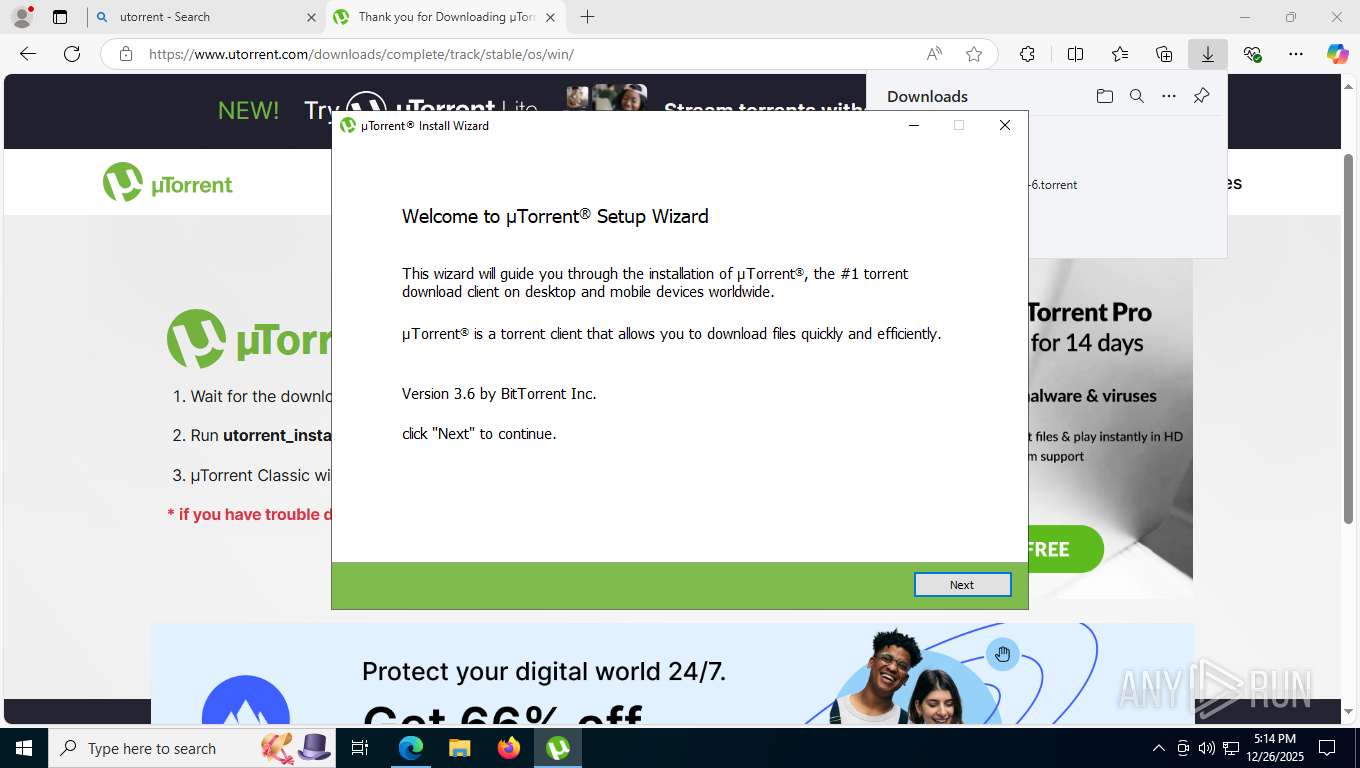Viewport: 1360px width, 768px height.
Task: Open volume control in the system tray
Action: tap(1207, 748)
